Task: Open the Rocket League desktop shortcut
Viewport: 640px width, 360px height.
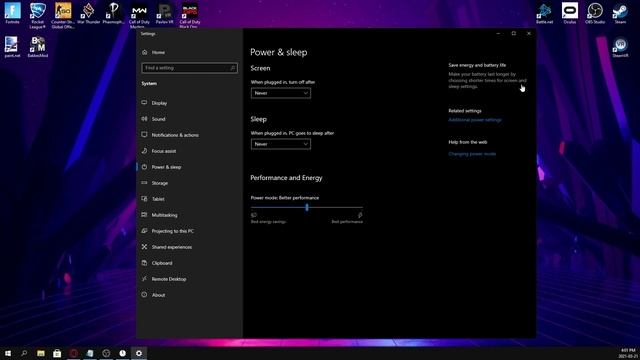Action: (37, 16)
